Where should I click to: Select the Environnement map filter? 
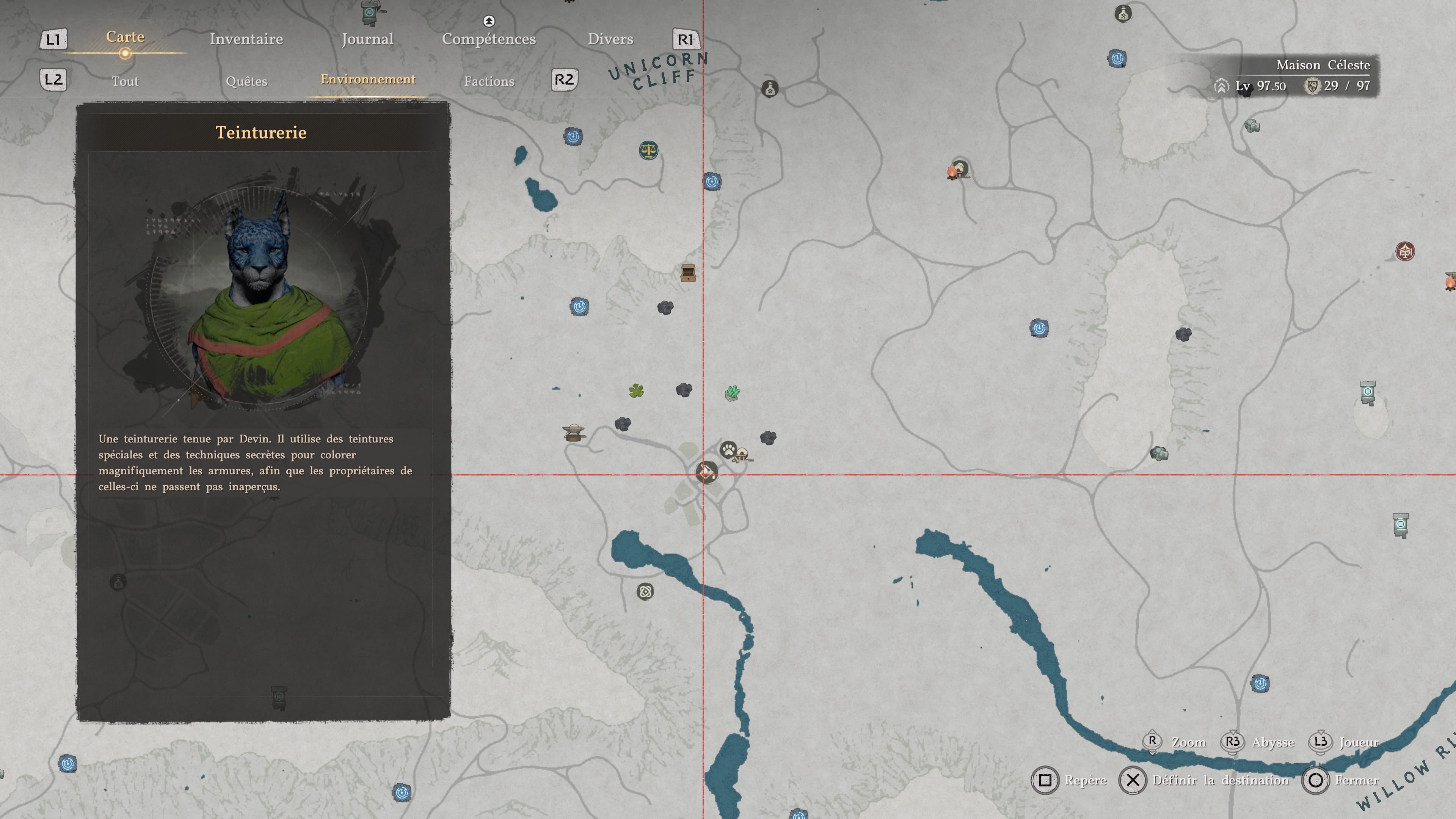[368, 79]
